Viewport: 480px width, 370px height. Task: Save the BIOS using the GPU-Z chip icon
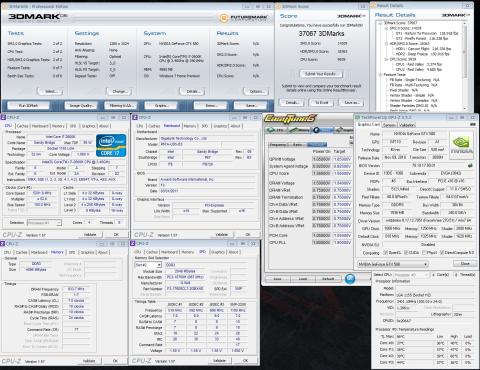pyautogui.click(x=470, y=165)
